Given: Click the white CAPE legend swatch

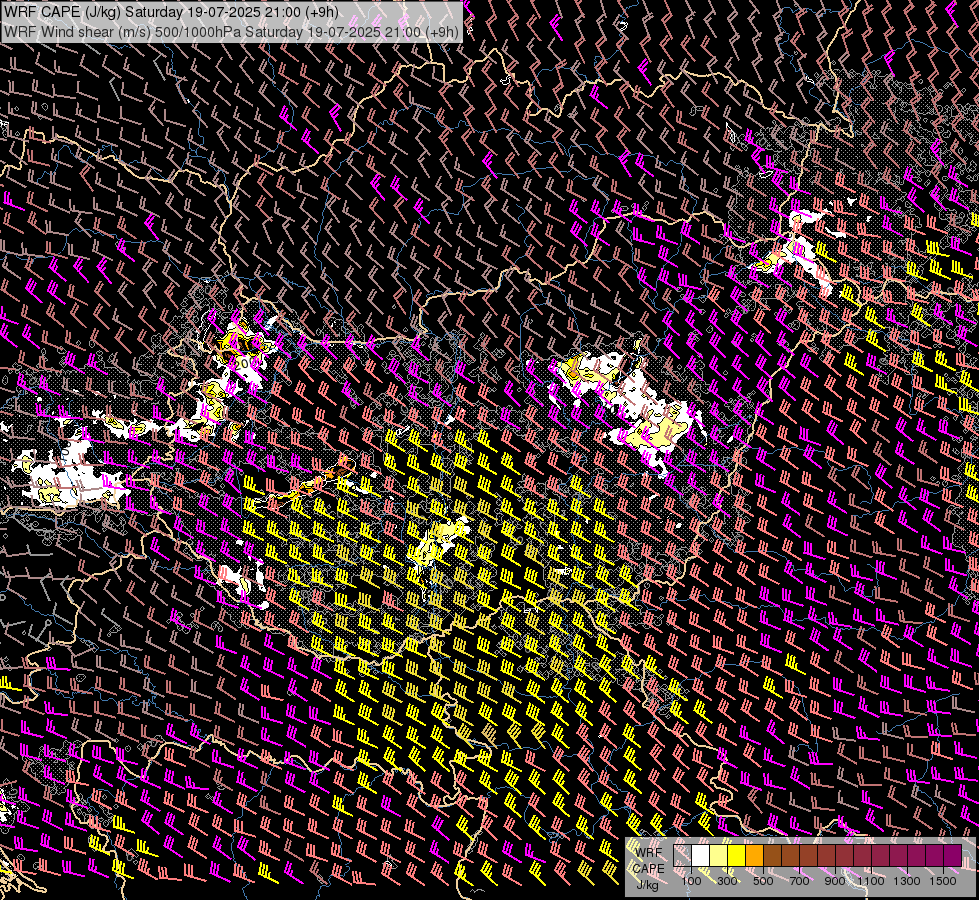Looking at the screenshot, I should 701,855.
